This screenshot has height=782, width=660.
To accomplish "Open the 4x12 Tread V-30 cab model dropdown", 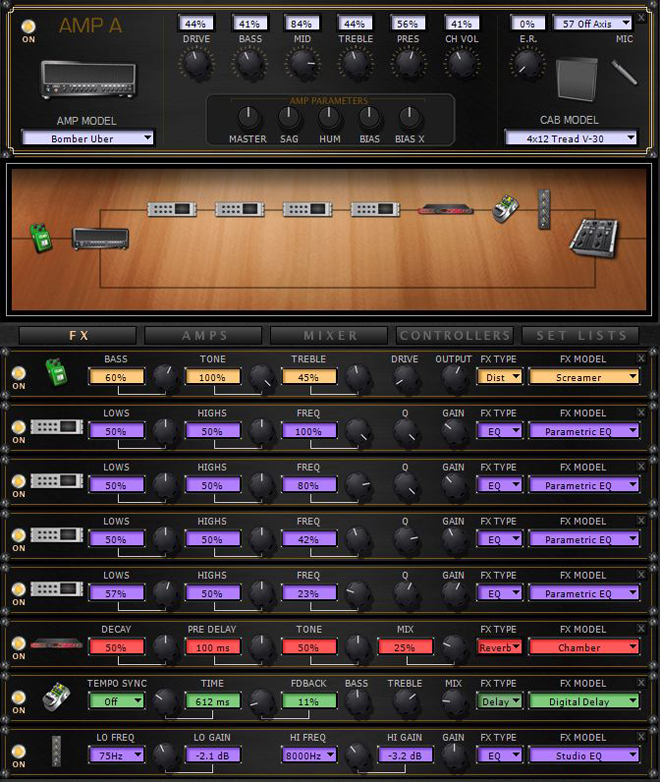I will (571, 138).
